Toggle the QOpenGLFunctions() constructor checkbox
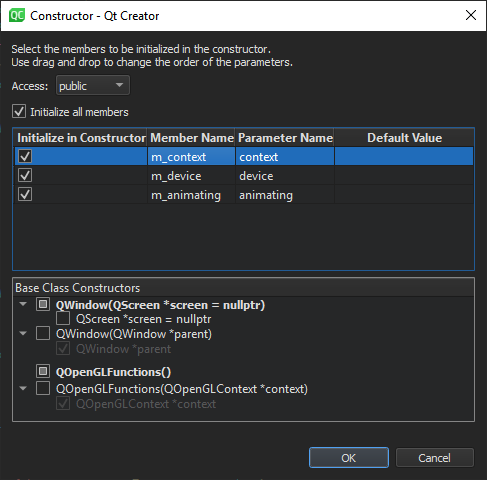Viewport: 487px width, 480px height. [43, 371]
